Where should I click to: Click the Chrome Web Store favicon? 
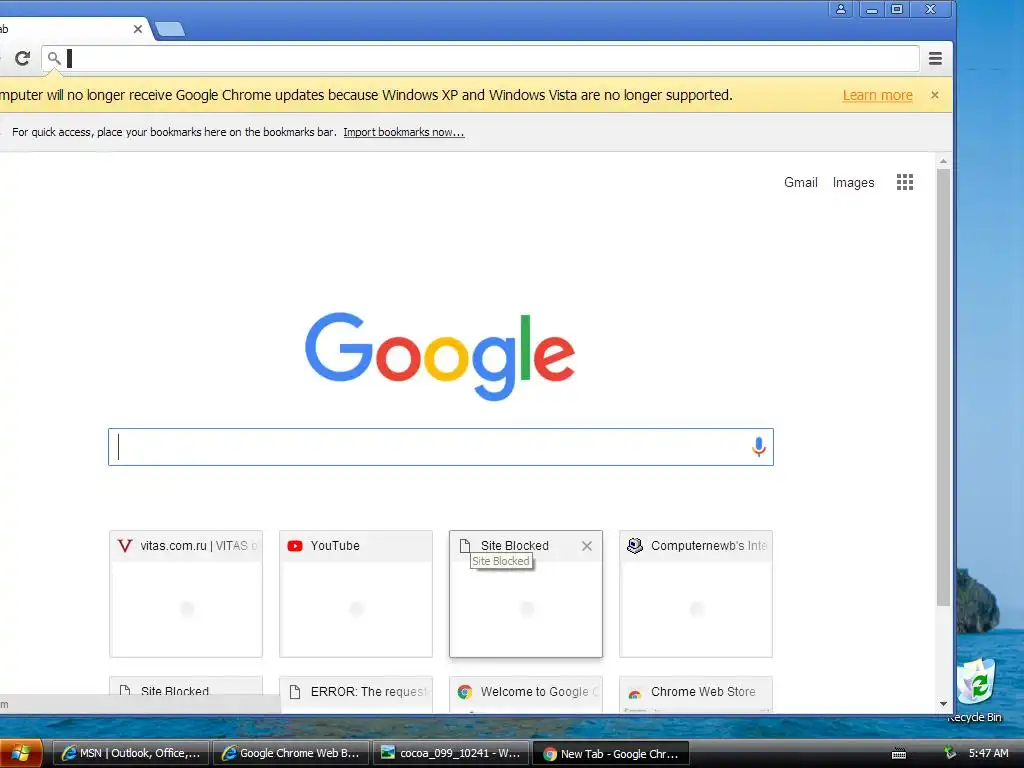pos(634,693)
